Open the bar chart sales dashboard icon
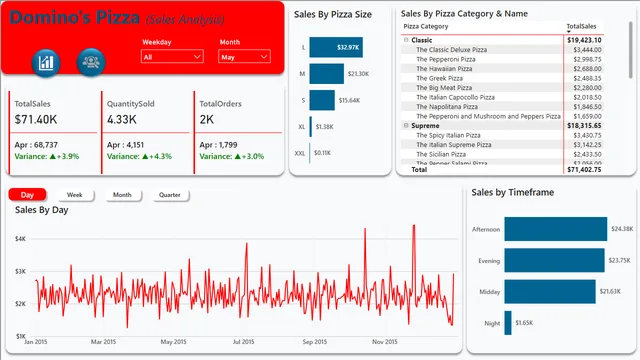The image size is (640, 360). pyautogui.click(x=46, y=62)
